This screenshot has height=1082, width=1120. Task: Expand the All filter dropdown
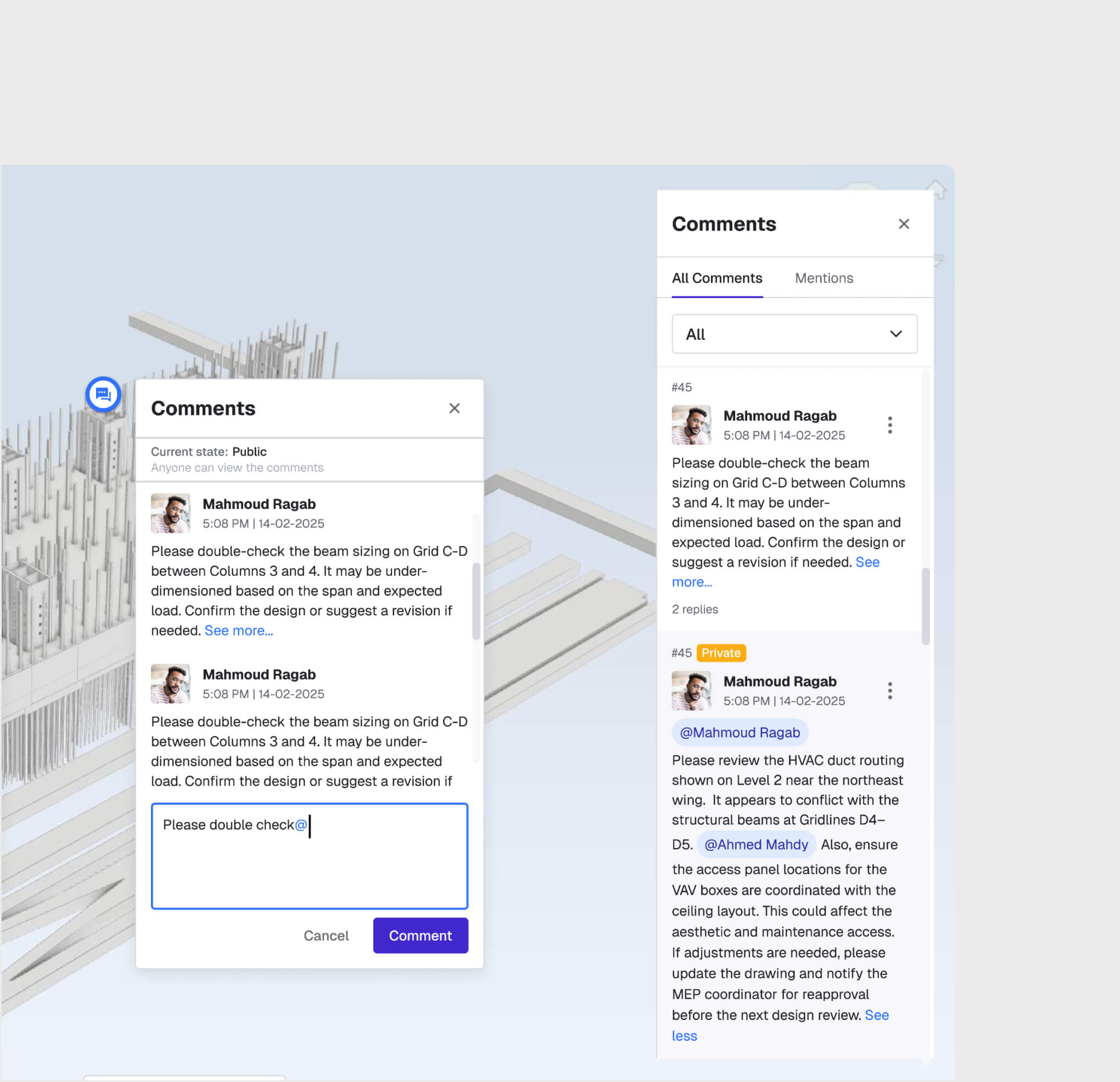pos(794,334)
